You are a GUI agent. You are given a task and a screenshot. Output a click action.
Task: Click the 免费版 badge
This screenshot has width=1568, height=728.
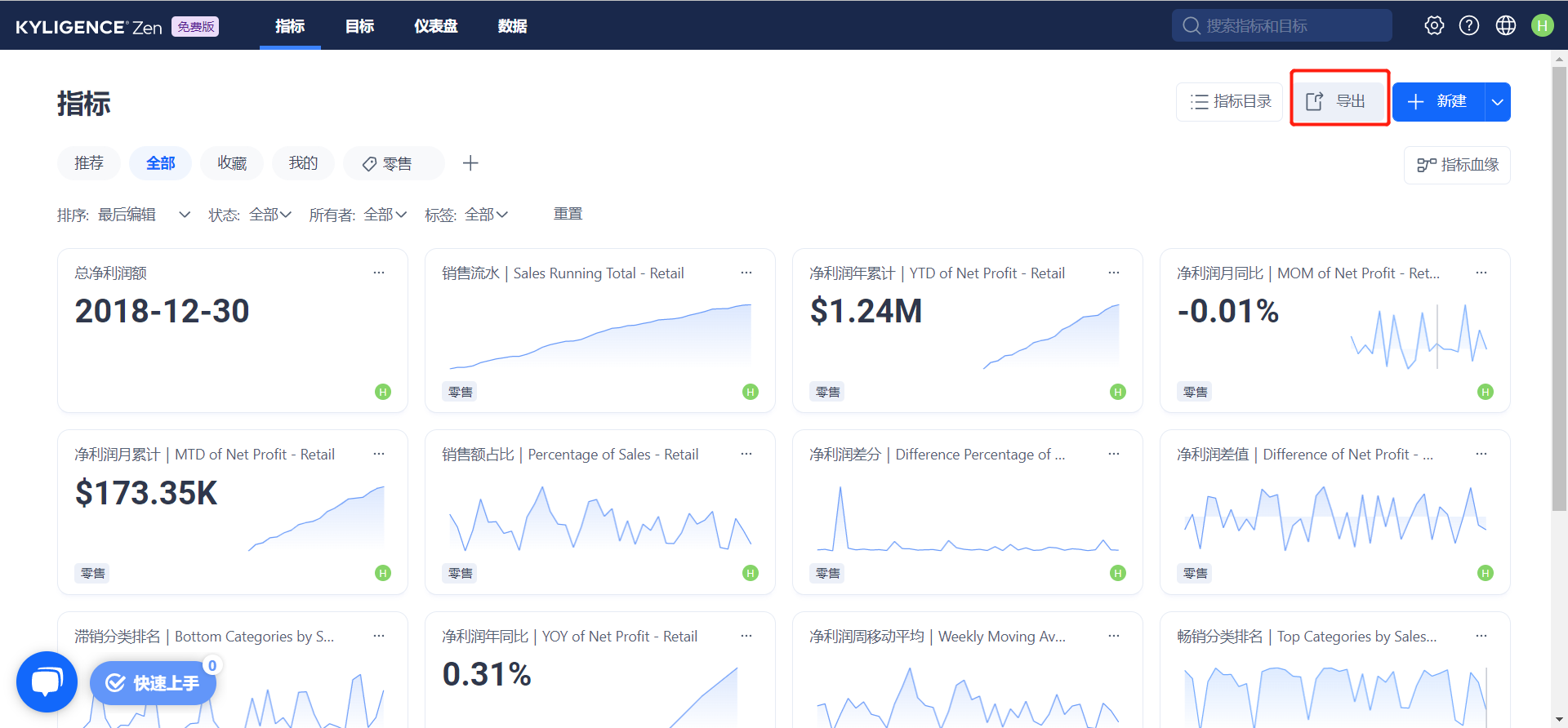tap(195, 27)
